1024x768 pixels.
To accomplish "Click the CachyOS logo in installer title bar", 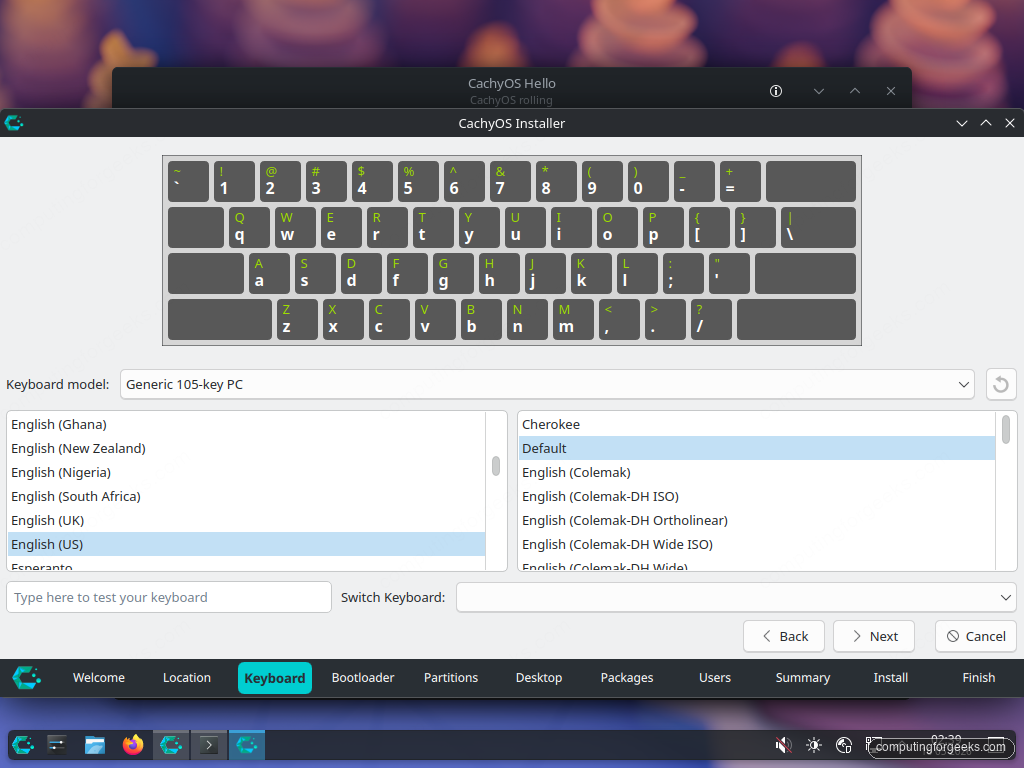I will point(14,123).
